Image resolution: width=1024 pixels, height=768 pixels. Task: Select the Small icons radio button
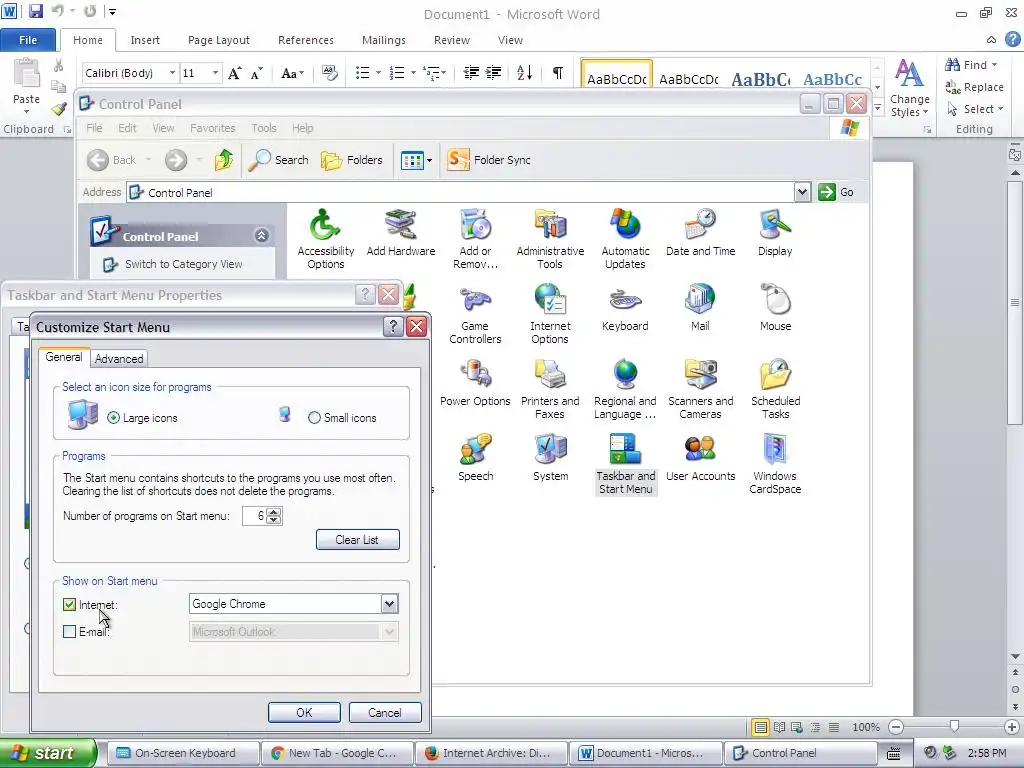314,418
